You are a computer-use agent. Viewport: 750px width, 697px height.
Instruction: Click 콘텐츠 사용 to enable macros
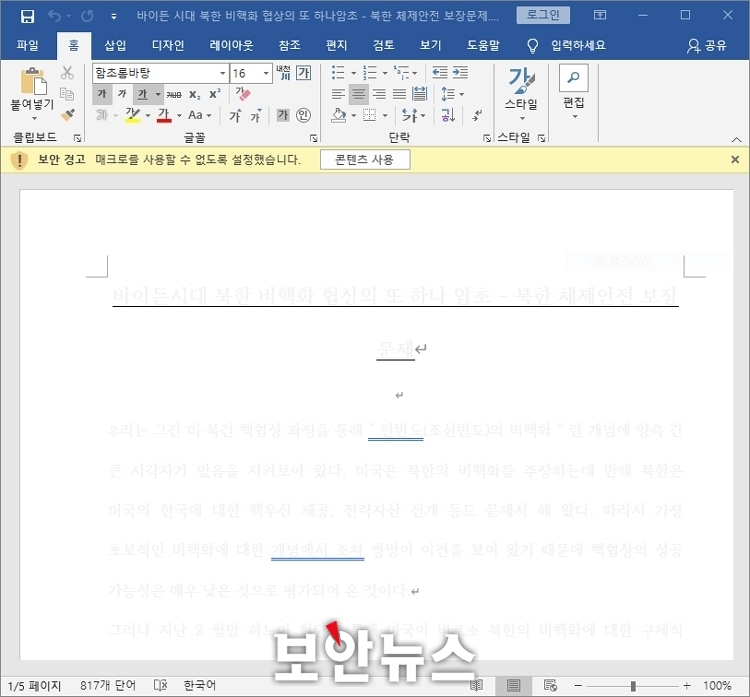click(x=364, y=159)
